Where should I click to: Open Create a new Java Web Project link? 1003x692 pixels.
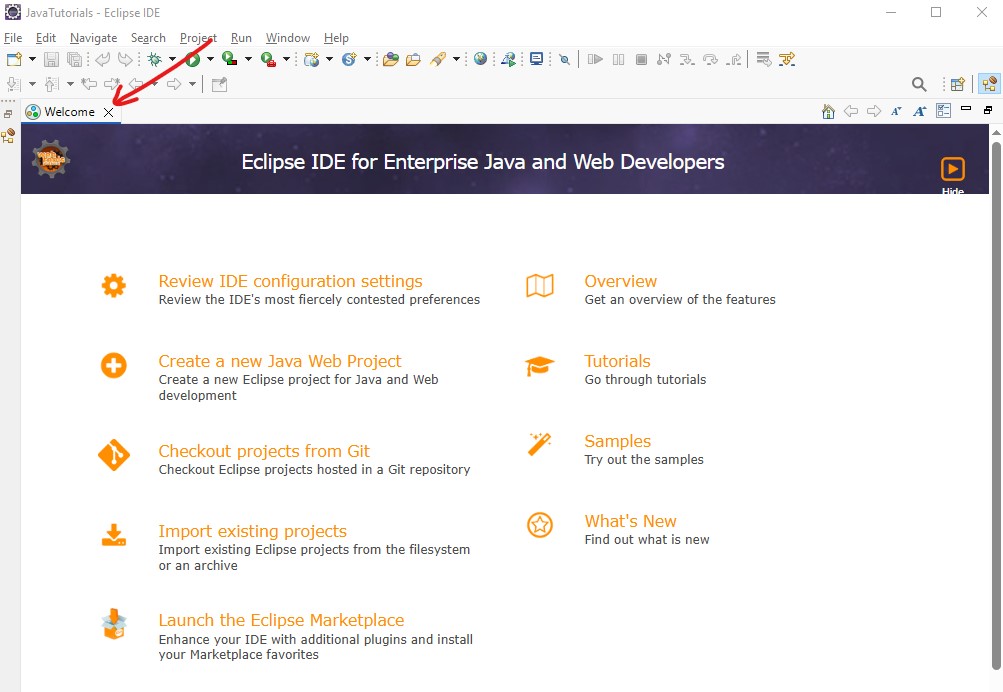coord(280,361)
